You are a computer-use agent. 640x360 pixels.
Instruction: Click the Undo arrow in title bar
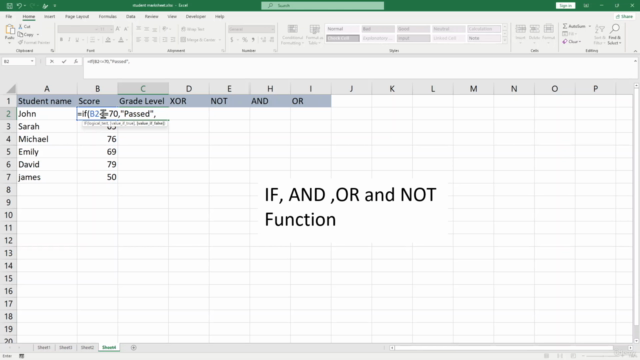click(x=19, y=6)
